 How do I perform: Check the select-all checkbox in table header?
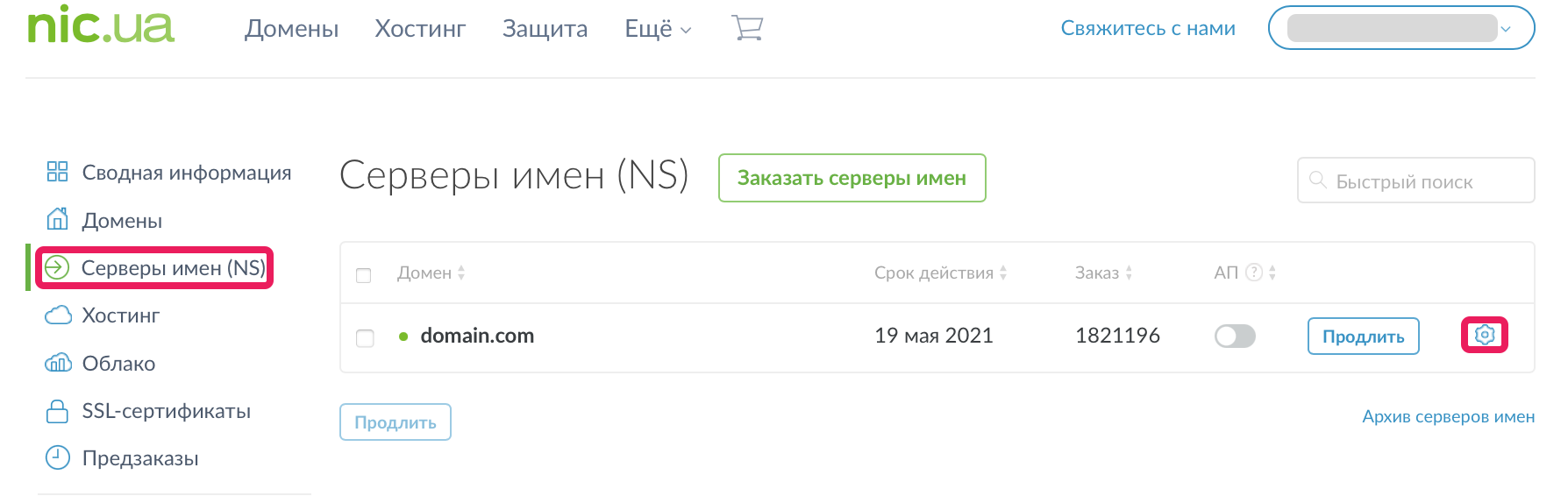[364, 276]
